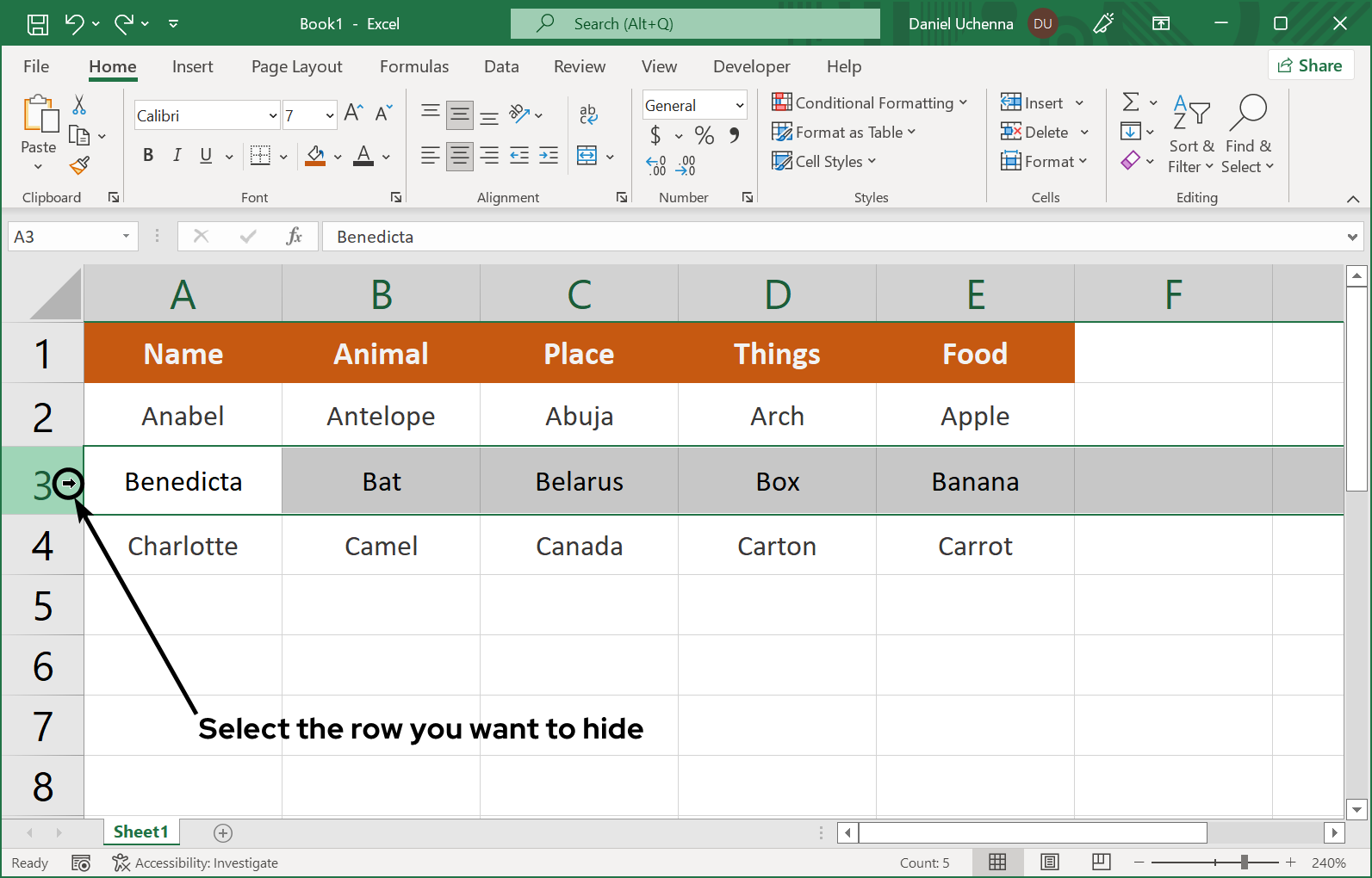
Task: Click the Save icon in title bar
Action: pyautogui.click(x=38, y=24)
